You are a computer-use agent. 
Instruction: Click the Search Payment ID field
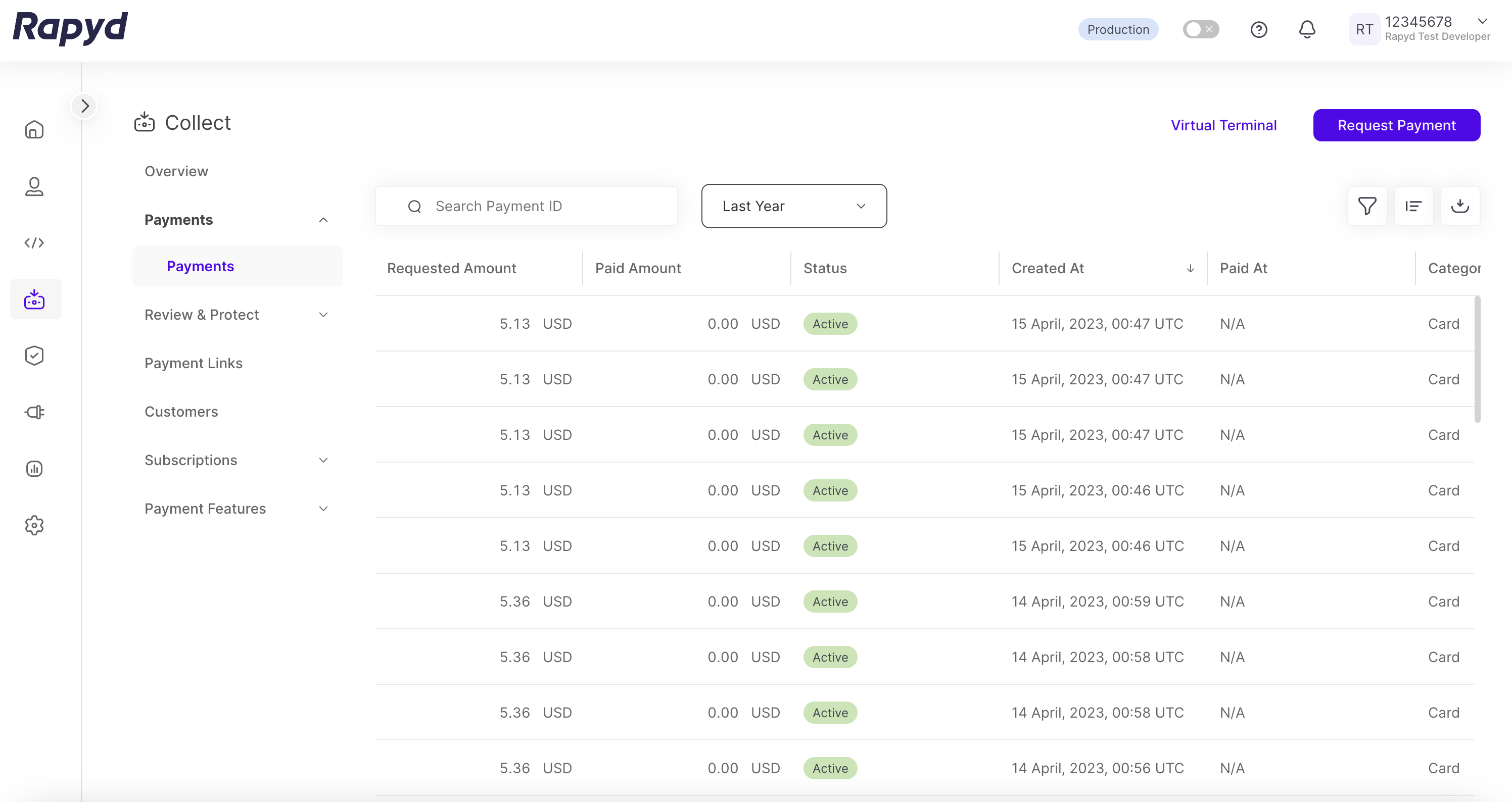(x=526, y=206)
